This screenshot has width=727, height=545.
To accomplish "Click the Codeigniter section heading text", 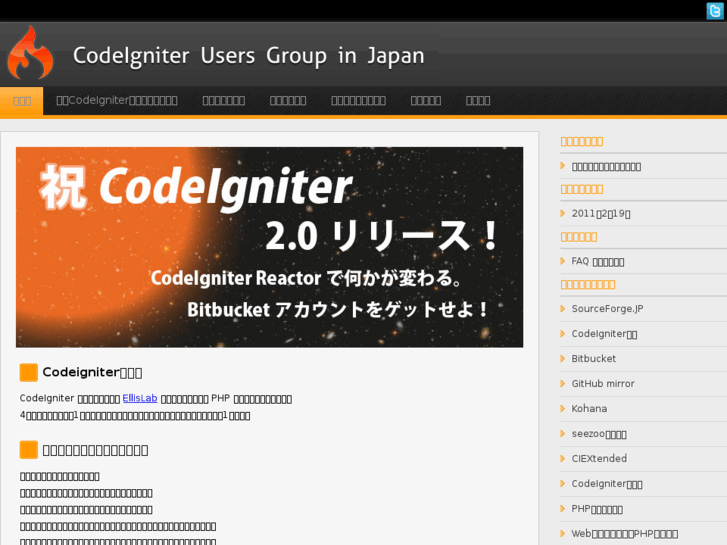I will pos(92,372).
